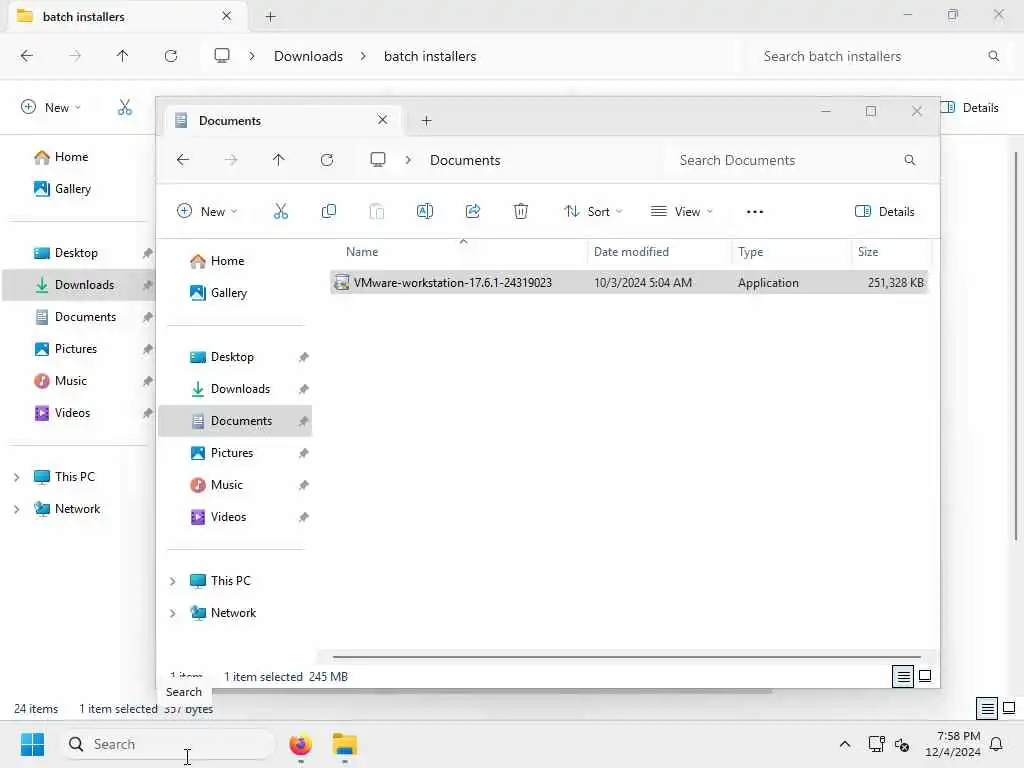1024x768 pixels.
Task: Sort by Date modified column header
Action: [631, 252]
